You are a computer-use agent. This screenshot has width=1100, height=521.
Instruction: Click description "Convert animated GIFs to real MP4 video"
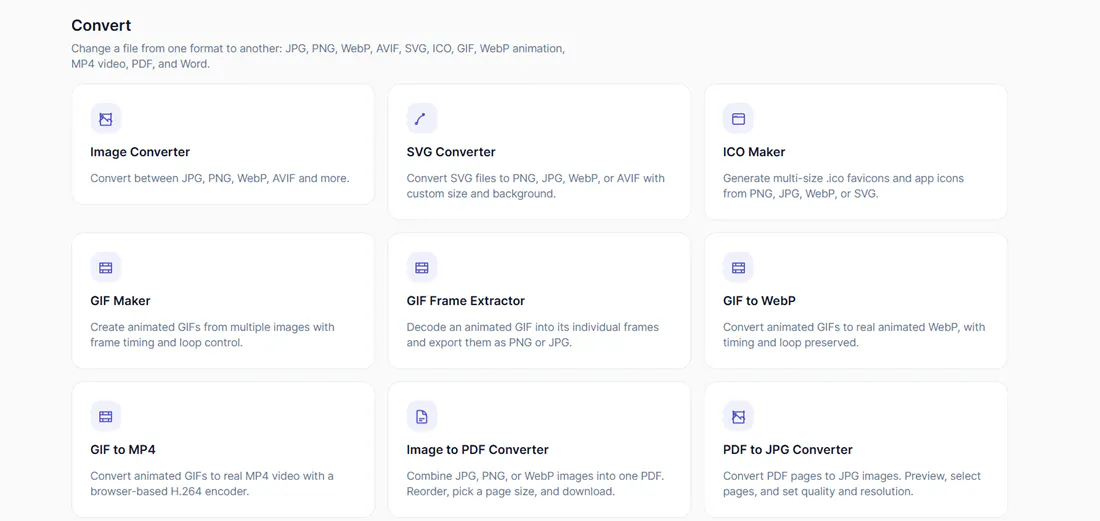[x=212, y=483]
